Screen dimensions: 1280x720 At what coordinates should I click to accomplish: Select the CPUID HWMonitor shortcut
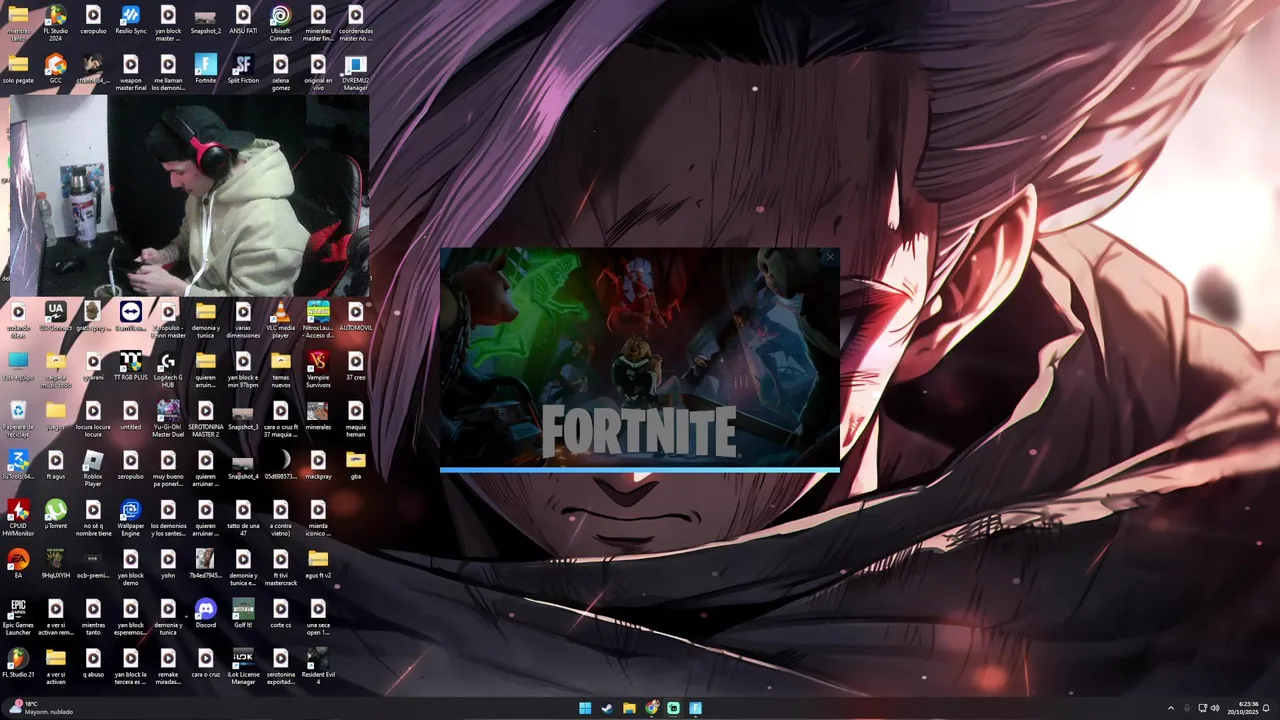point(18,519)
